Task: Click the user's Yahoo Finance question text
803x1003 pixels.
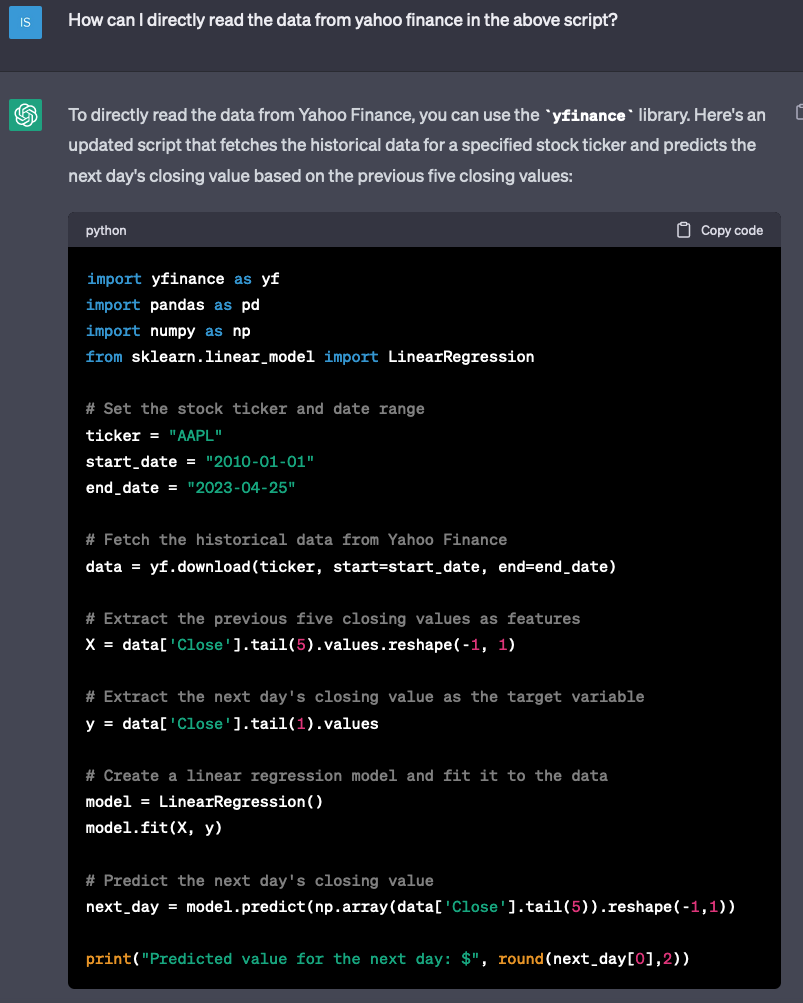Action: 342,20
